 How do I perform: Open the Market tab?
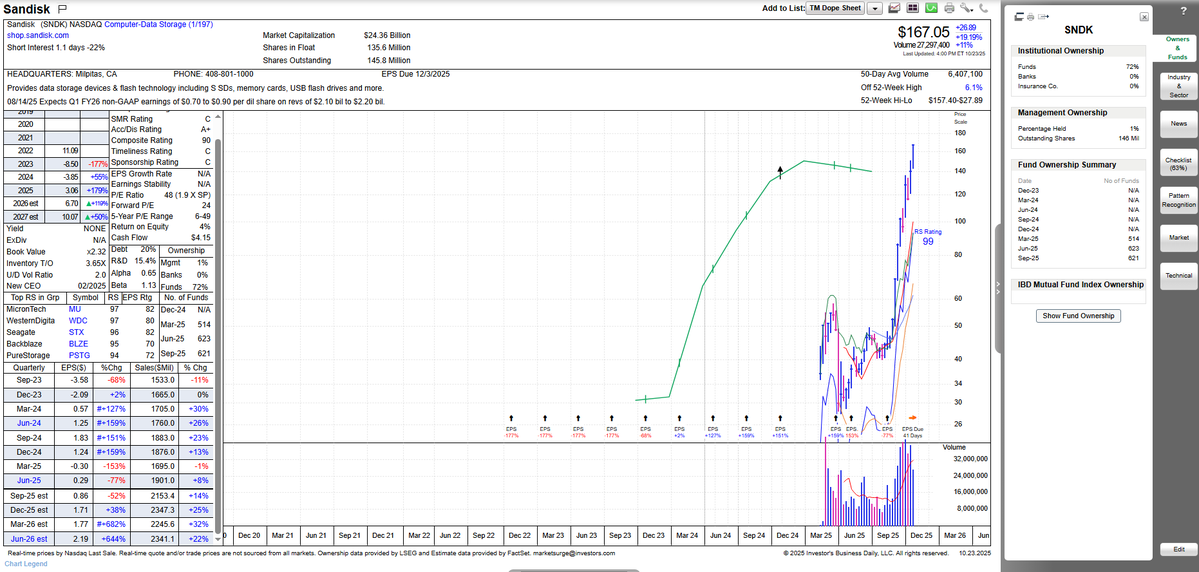(x=1178, y=237)
